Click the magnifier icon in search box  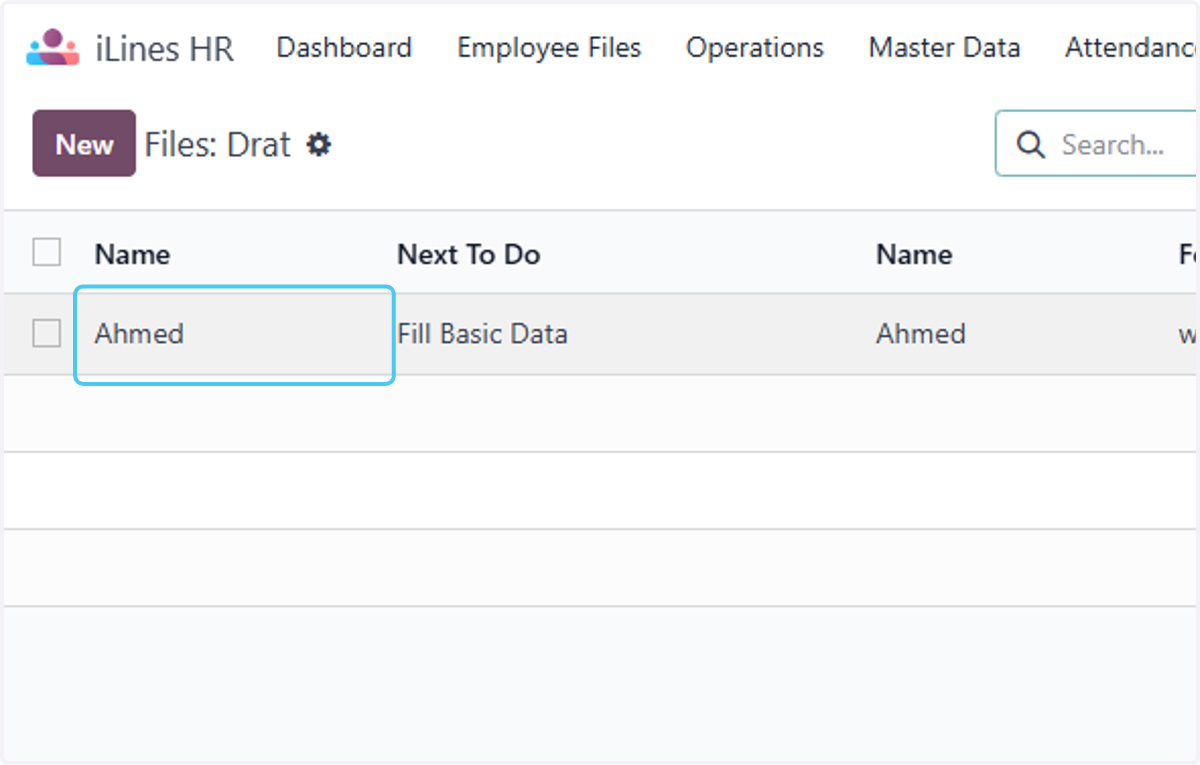coord(1031,145)
